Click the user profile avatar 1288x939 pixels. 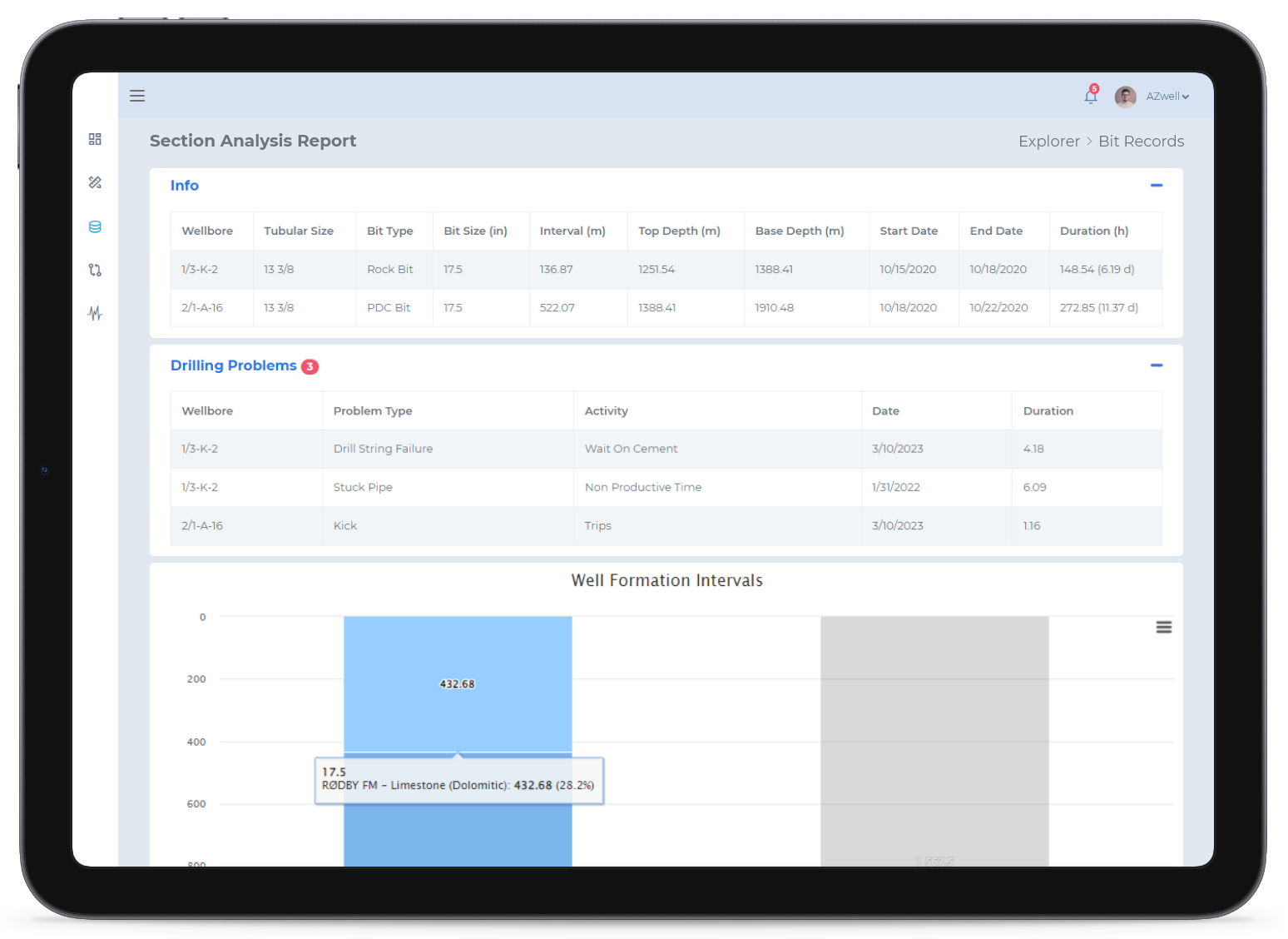(x=1125, y=97)
